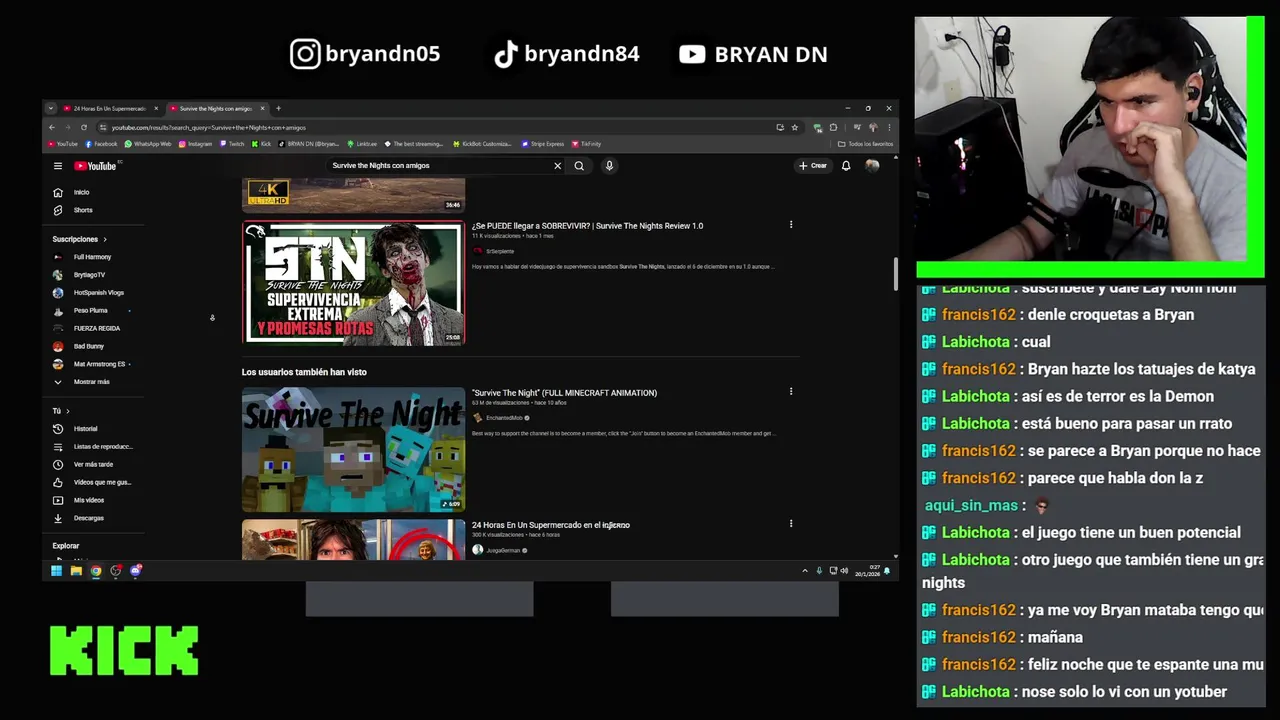Click the YouTube page vertical scrollbar
This screenshot has height=720, width=1280.
pos(895,275)
